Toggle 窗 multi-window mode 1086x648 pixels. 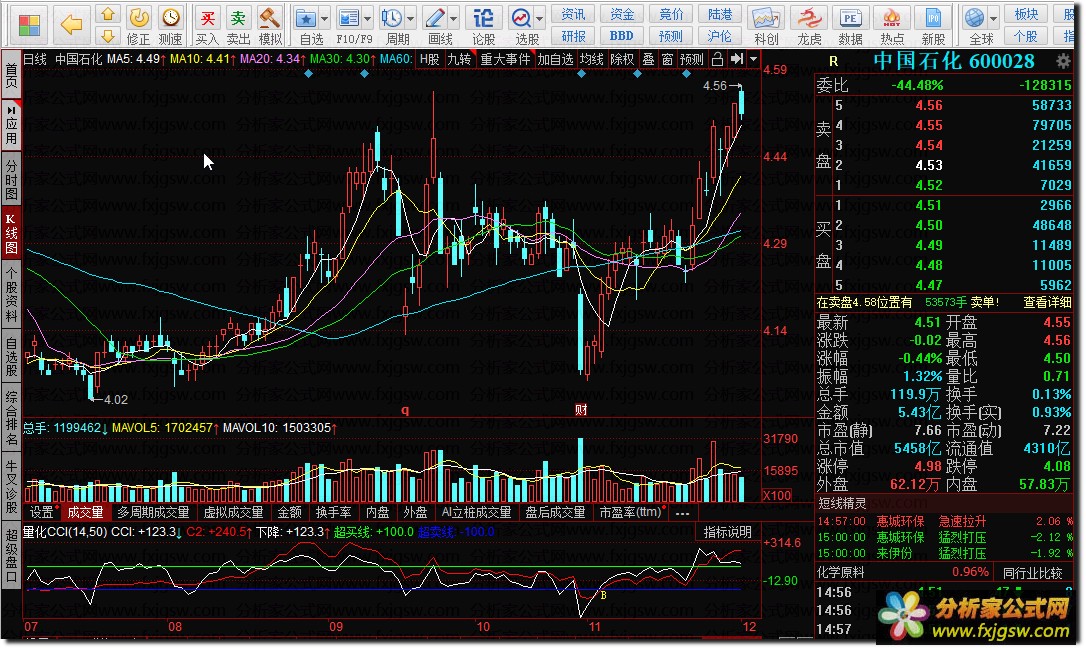point(667,60)
